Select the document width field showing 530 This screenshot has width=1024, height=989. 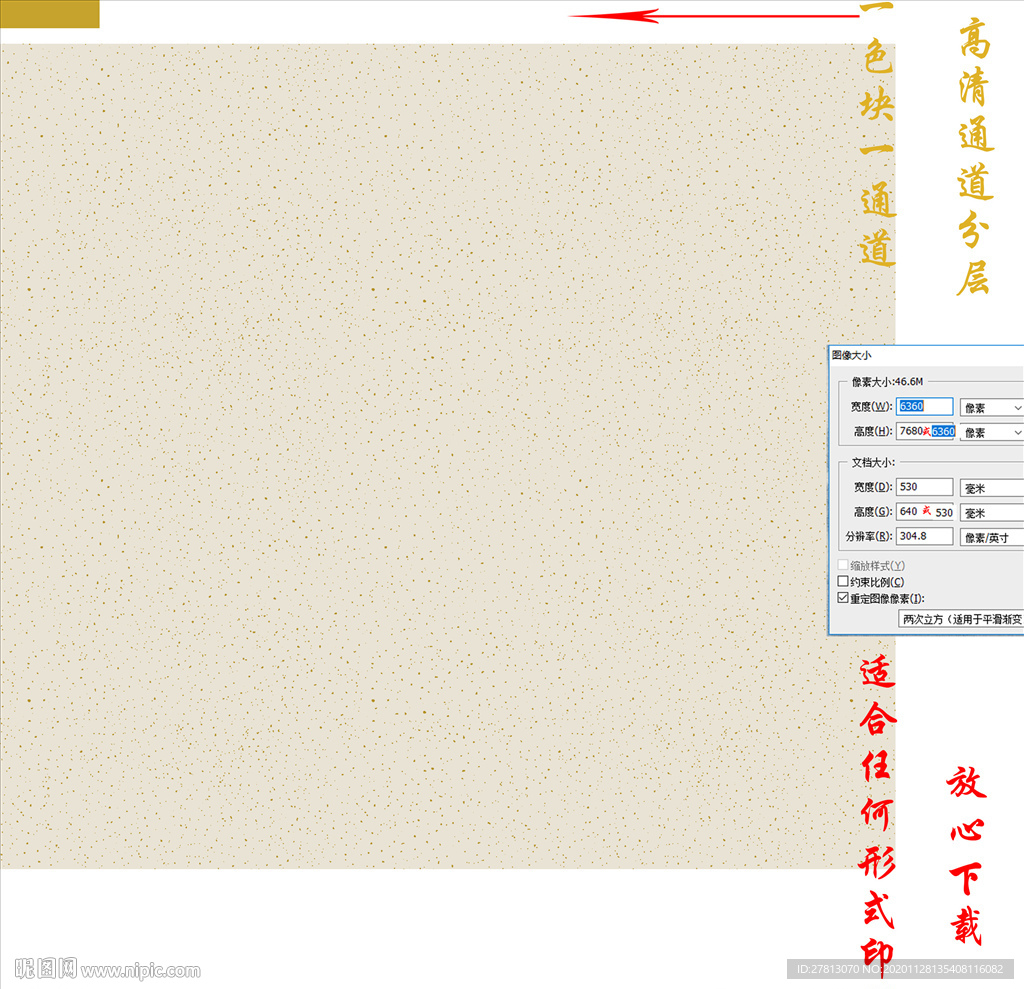tap(924, 487)
